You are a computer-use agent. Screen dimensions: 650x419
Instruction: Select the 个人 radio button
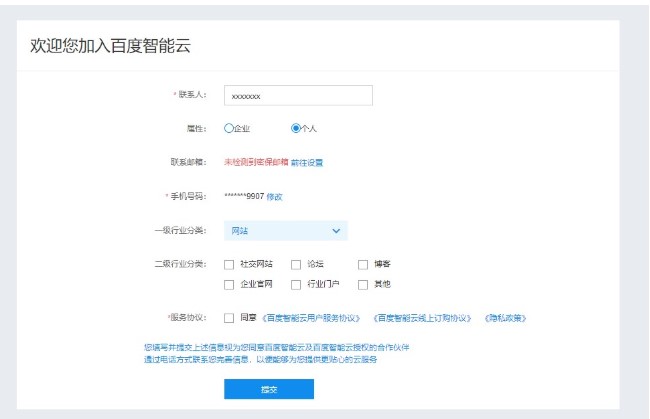pyautogui.click(x=296, y=128)
